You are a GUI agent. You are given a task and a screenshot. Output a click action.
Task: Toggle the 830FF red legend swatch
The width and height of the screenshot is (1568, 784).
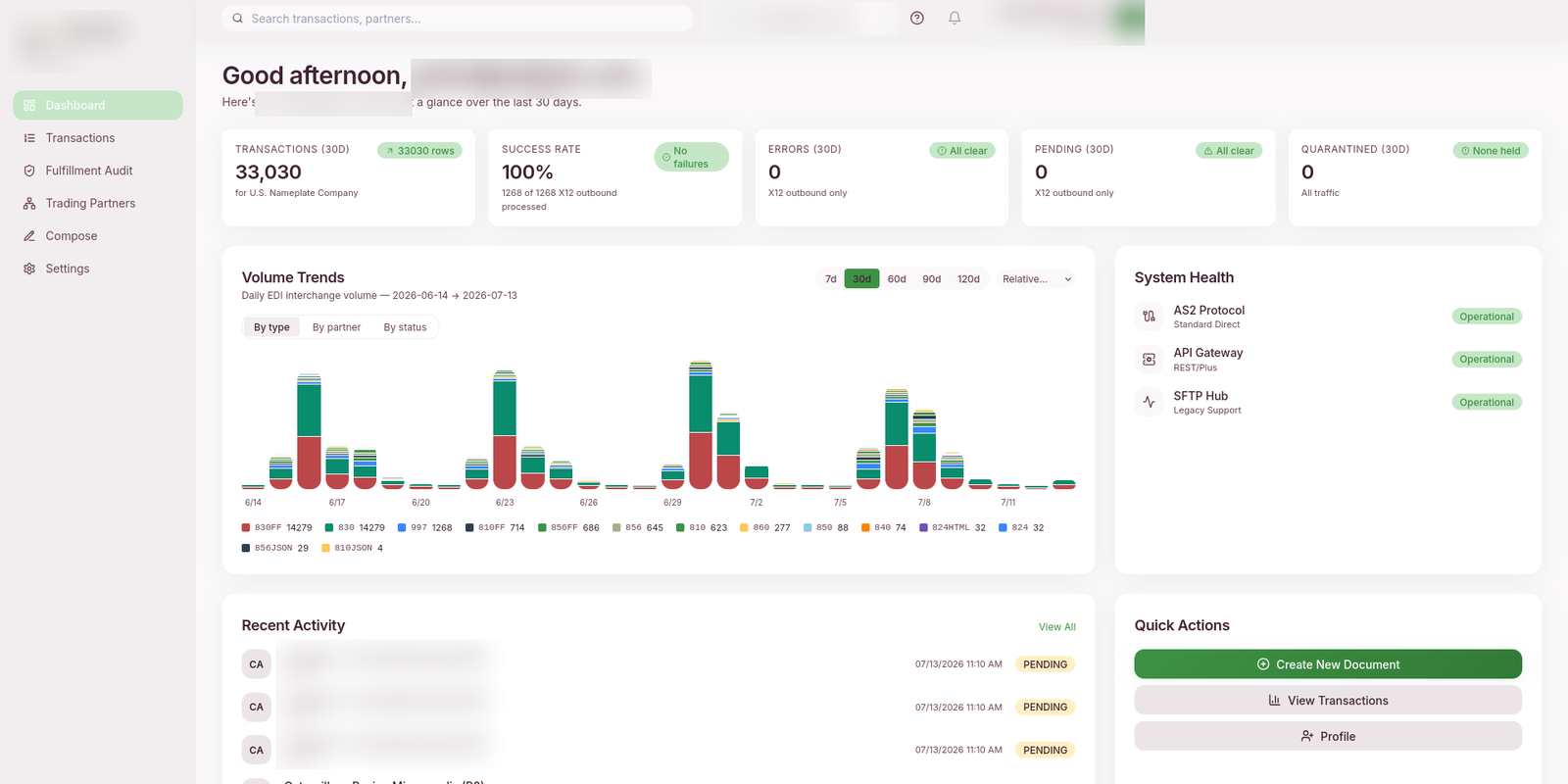pos(246,527)
